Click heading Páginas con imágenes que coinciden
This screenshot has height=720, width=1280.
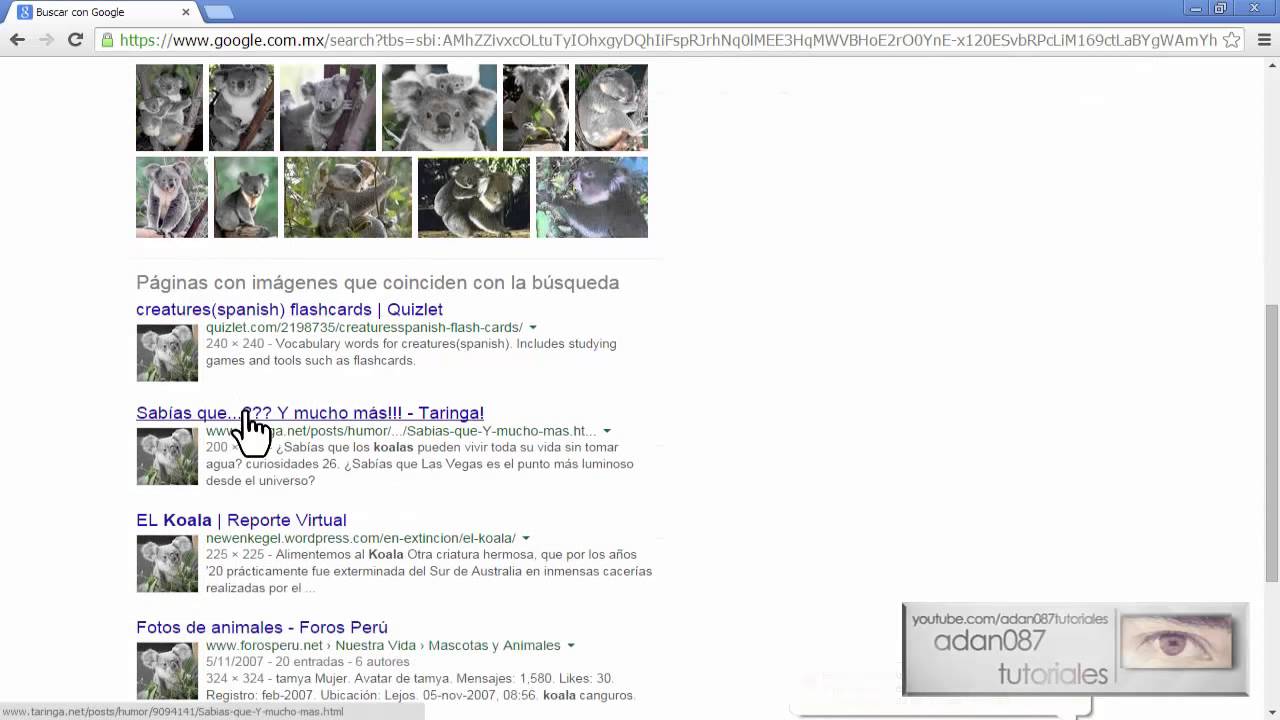click(378, 283)
